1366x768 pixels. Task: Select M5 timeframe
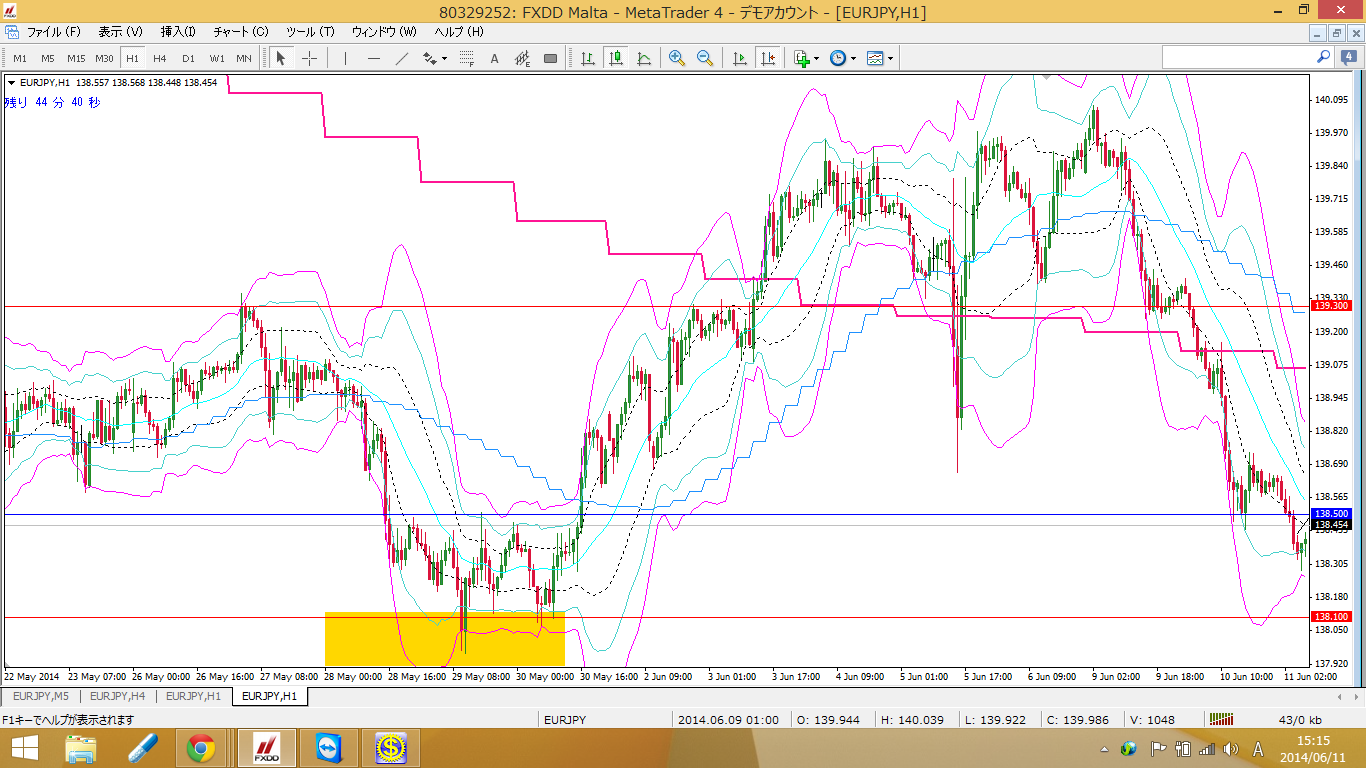coord(48,58)
